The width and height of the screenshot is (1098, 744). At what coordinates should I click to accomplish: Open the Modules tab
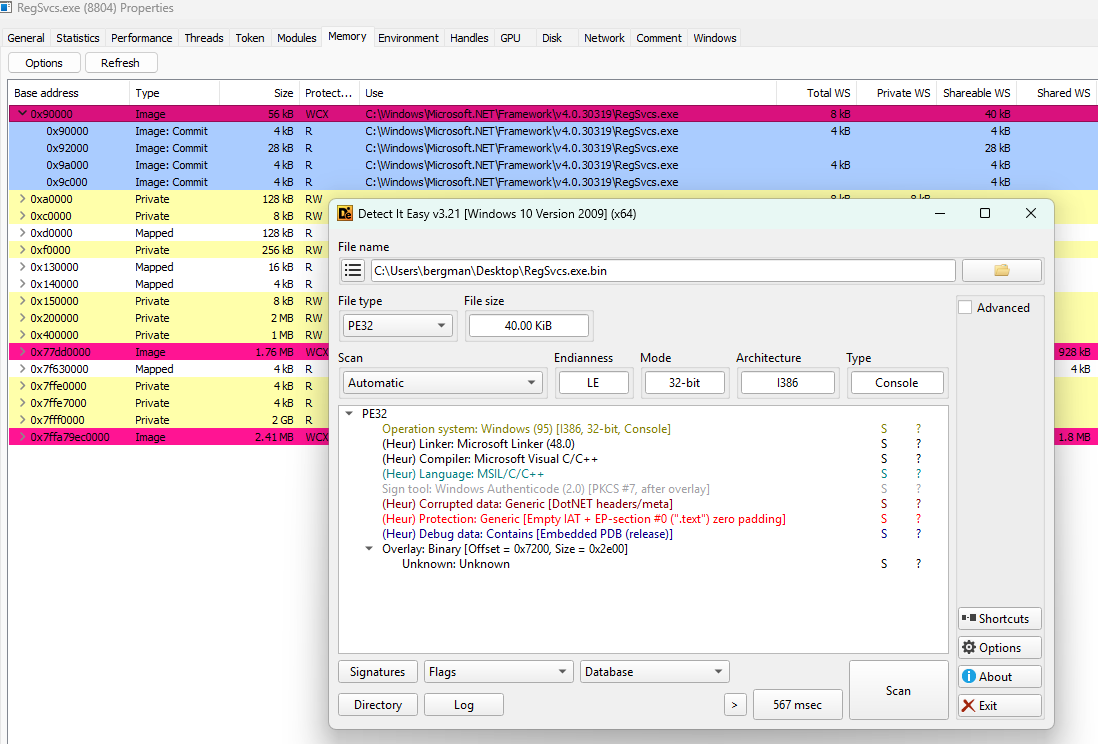296,38
